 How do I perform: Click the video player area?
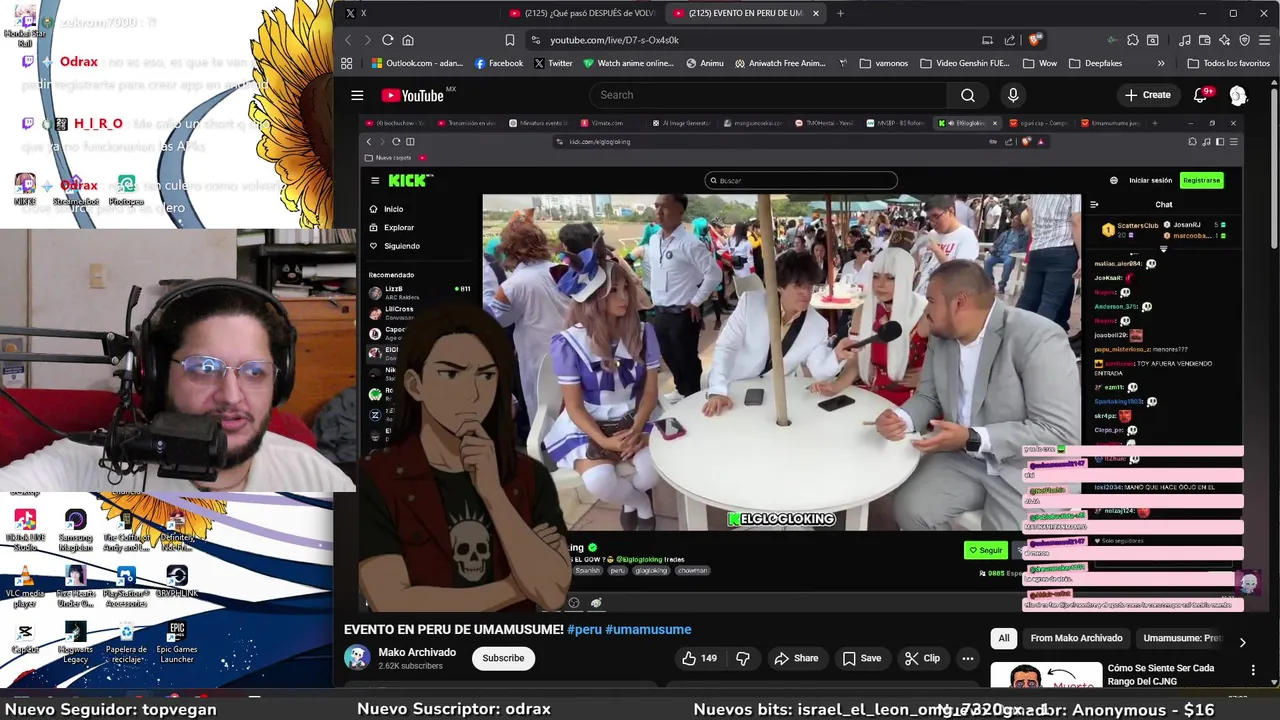pyautogui.click(x=801, y=363)
